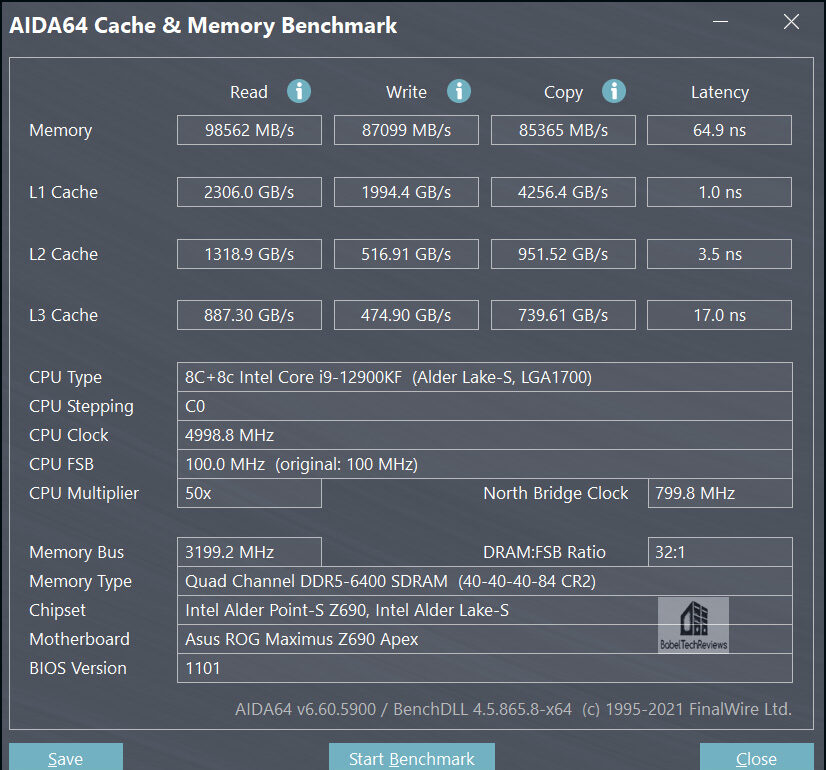
Task: Select the L2 Cache copy value 951.52 GB/s
Action: tap(563, 254)
